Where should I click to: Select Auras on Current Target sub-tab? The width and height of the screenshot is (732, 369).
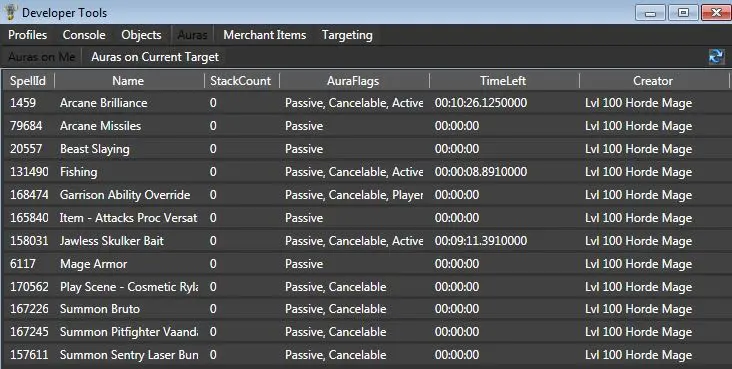click(x=155, y=57)
